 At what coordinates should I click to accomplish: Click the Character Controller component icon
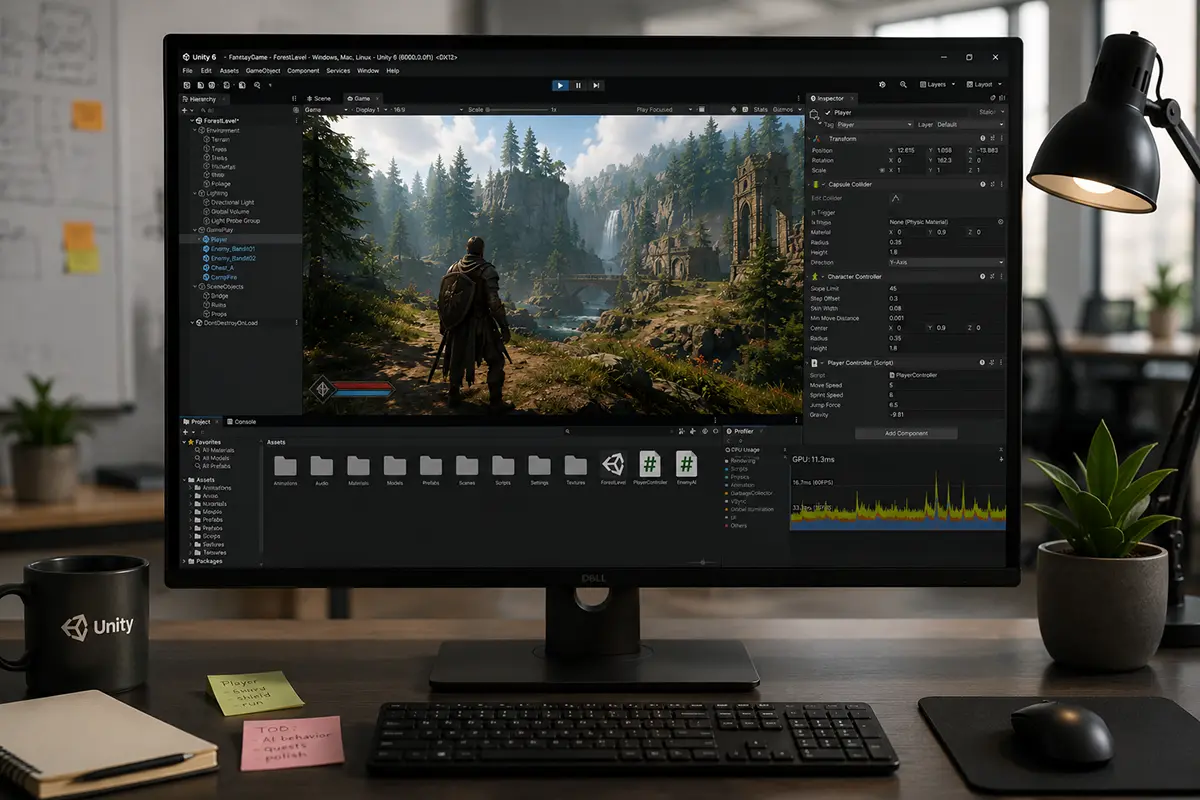(x=817, y=277)
